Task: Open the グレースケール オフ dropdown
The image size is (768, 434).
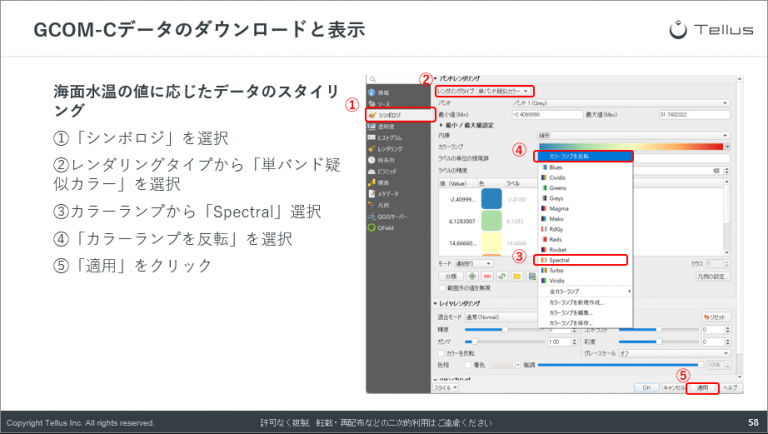Action: [x=674, y=353]
